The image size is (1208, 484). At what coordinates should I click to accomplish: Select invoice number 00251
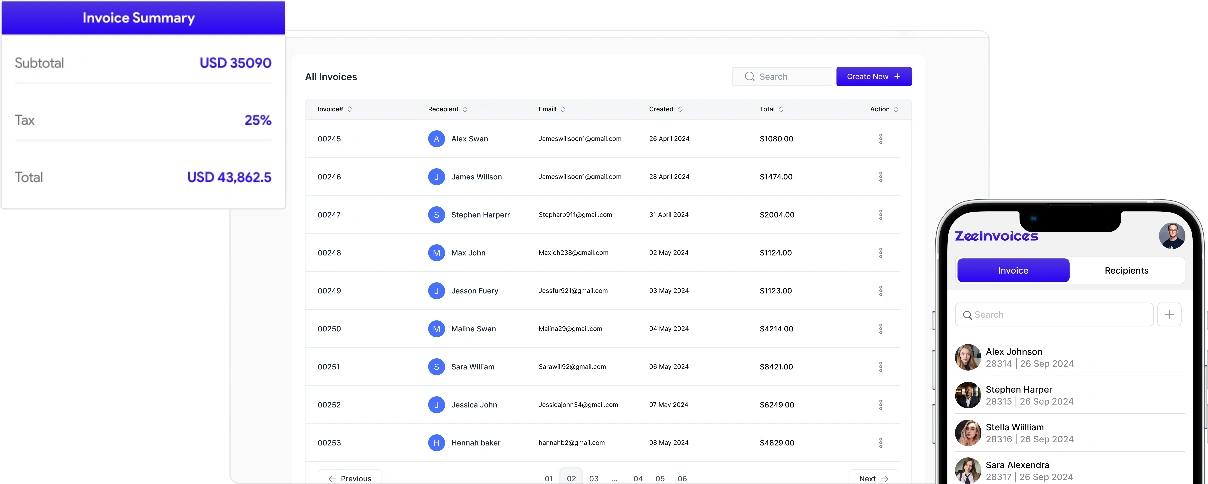point(329,367)
